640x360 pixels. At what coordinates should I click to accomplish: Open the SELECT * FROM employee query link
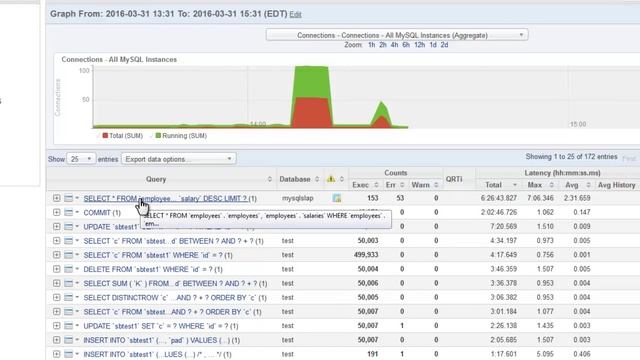point(165,198)
